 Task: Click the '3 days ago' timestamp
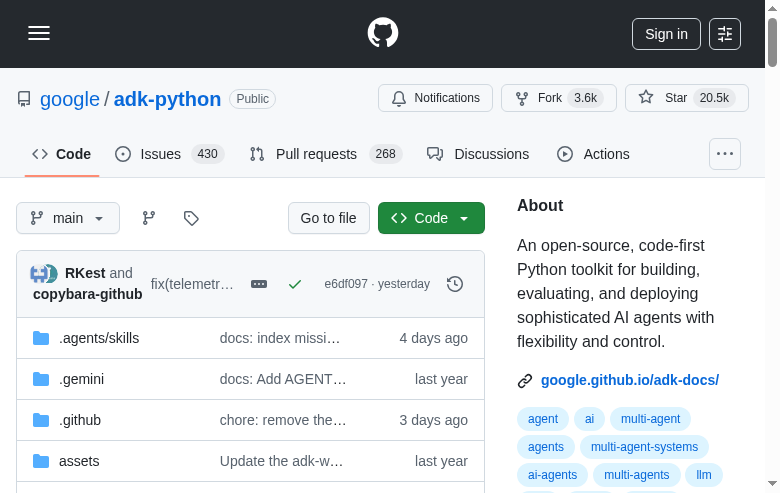click(x=433, y=420)
